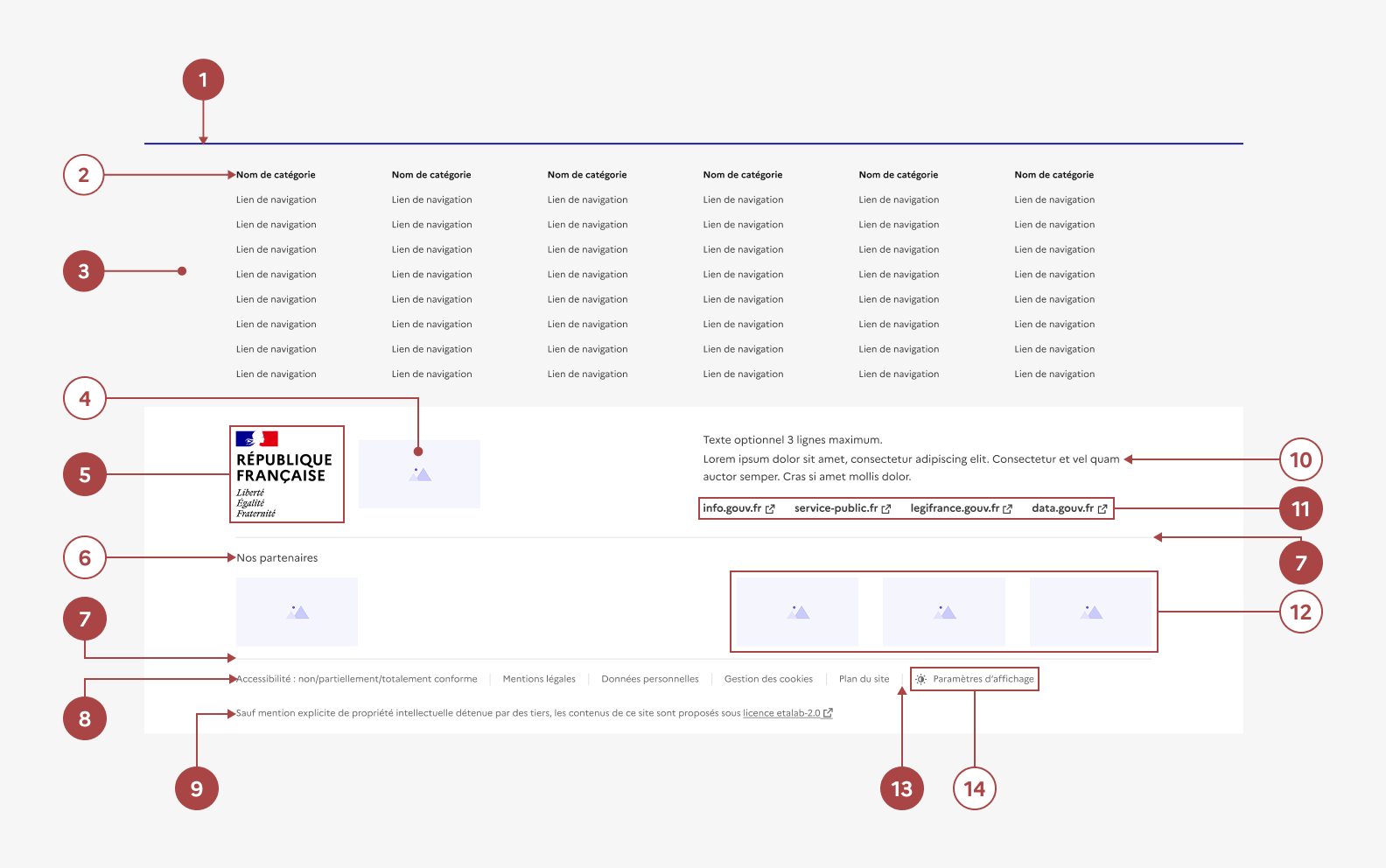This screenshot has height=868, width=1386.
Task: Click annotation badge 5 beside the logo
Action: click(x=84, y=474)
